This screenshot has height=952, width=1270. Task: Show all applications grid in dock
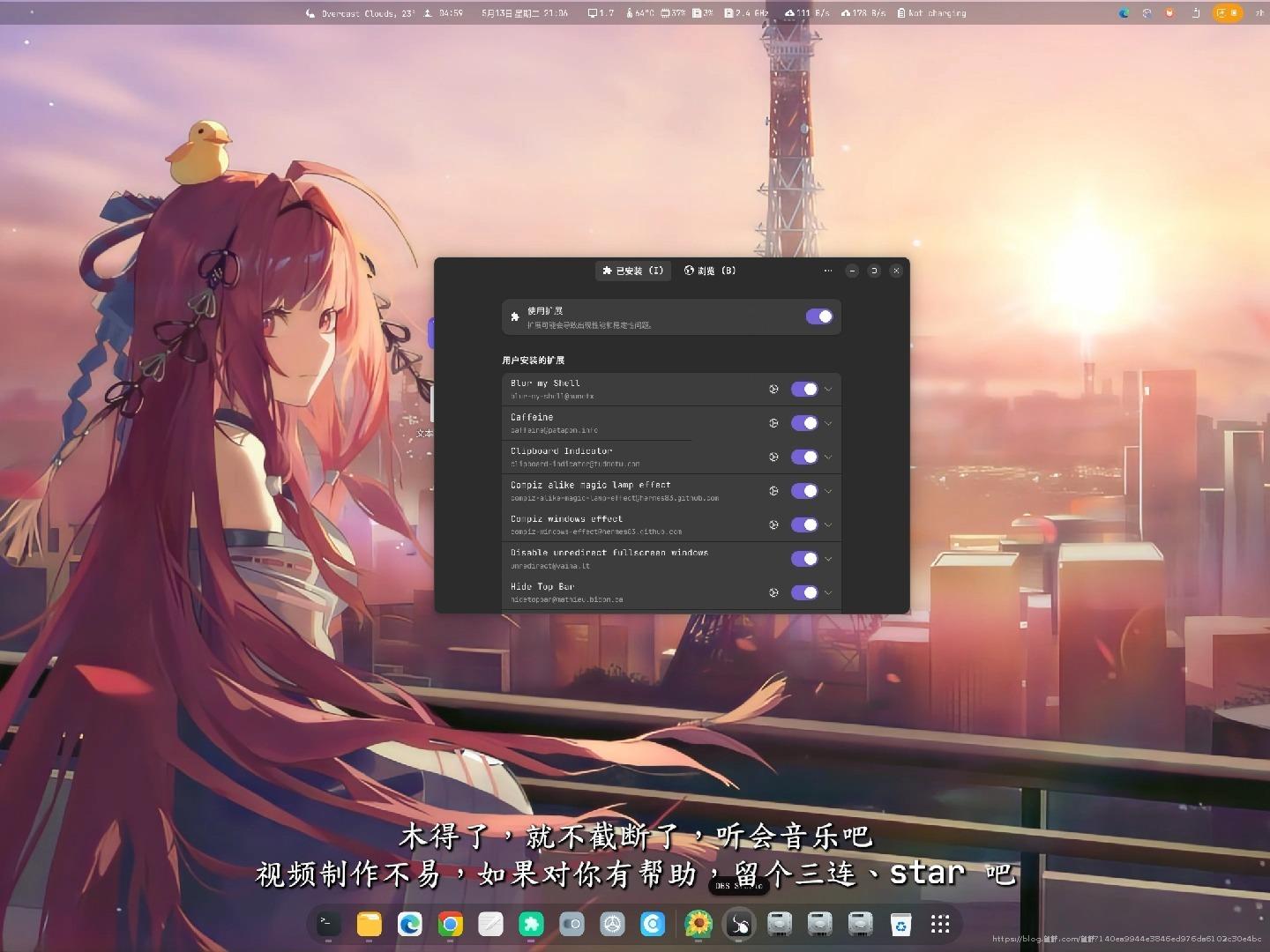[940, 924]
